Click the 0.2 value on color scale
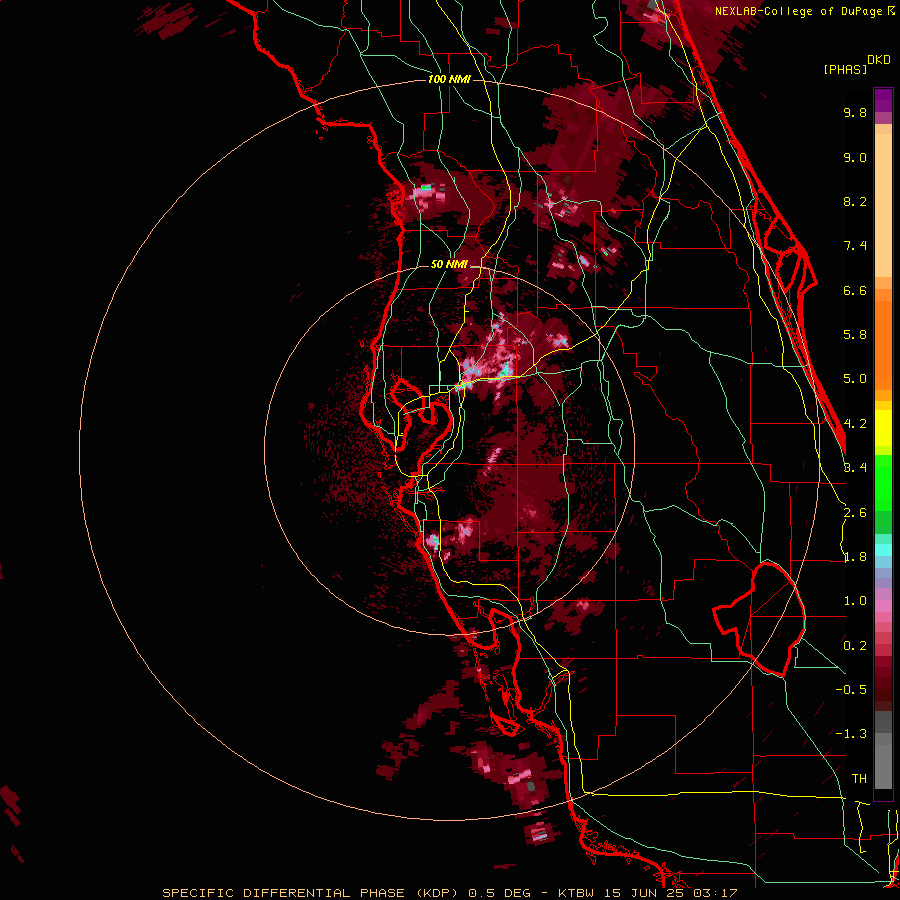900x900 pixels. [x=855, y=646]
